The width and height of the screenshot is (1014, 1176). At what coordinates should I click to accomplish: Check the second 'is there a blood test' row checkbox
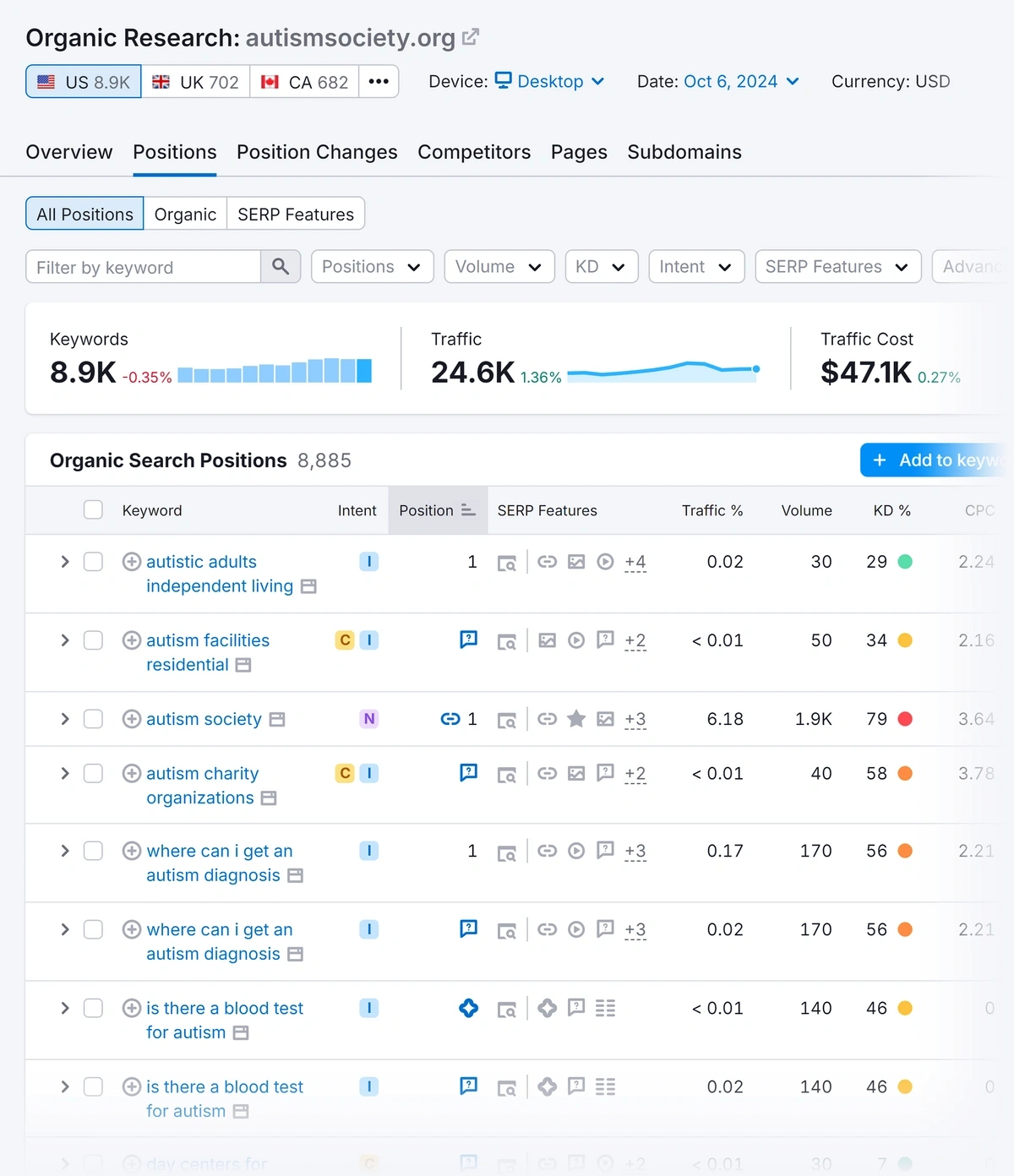[x=93, y=1086]
